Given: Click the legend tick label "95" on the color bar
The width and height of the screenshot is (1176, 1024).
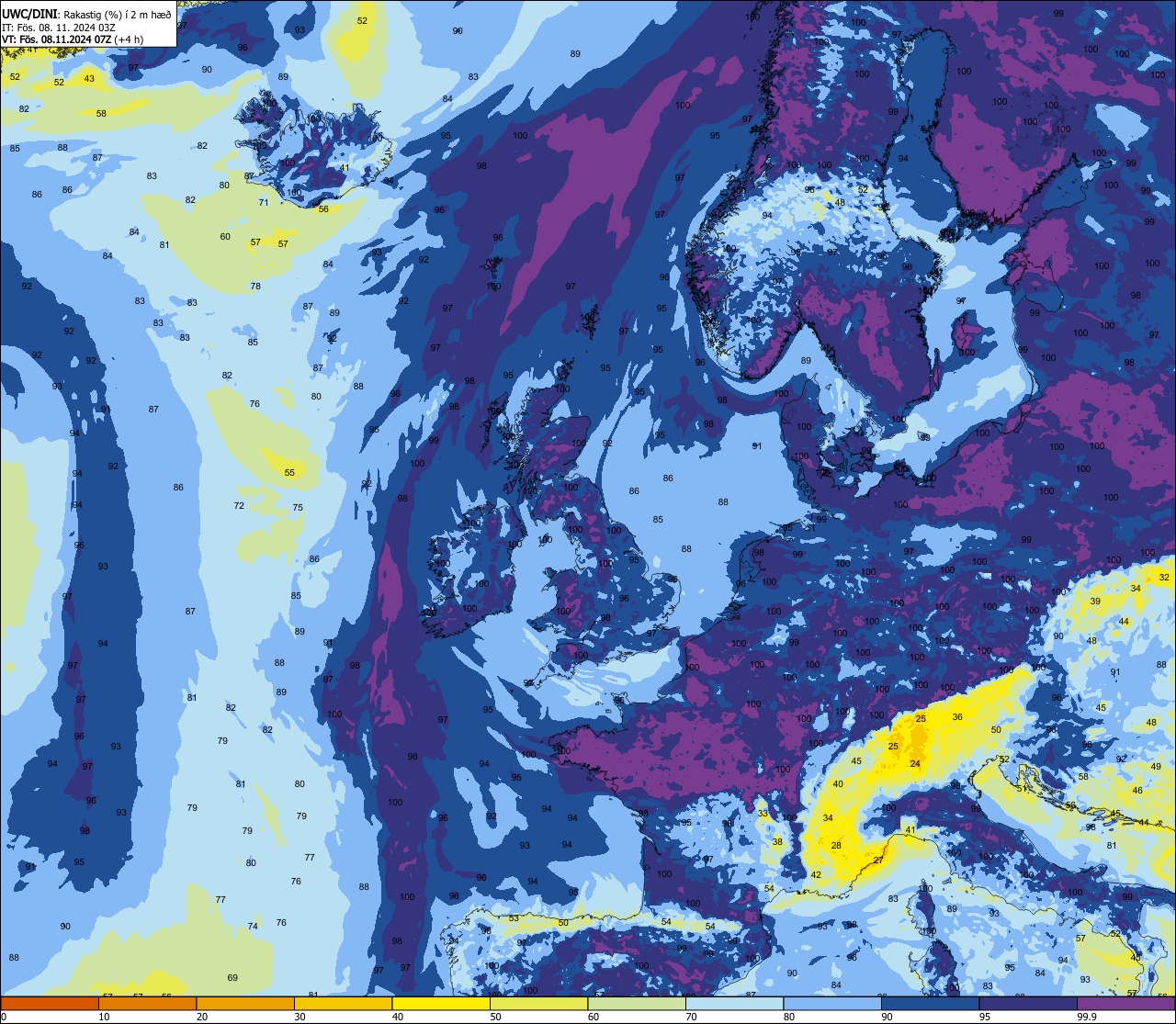Looking at the screenshot, I should point(986,1017).
